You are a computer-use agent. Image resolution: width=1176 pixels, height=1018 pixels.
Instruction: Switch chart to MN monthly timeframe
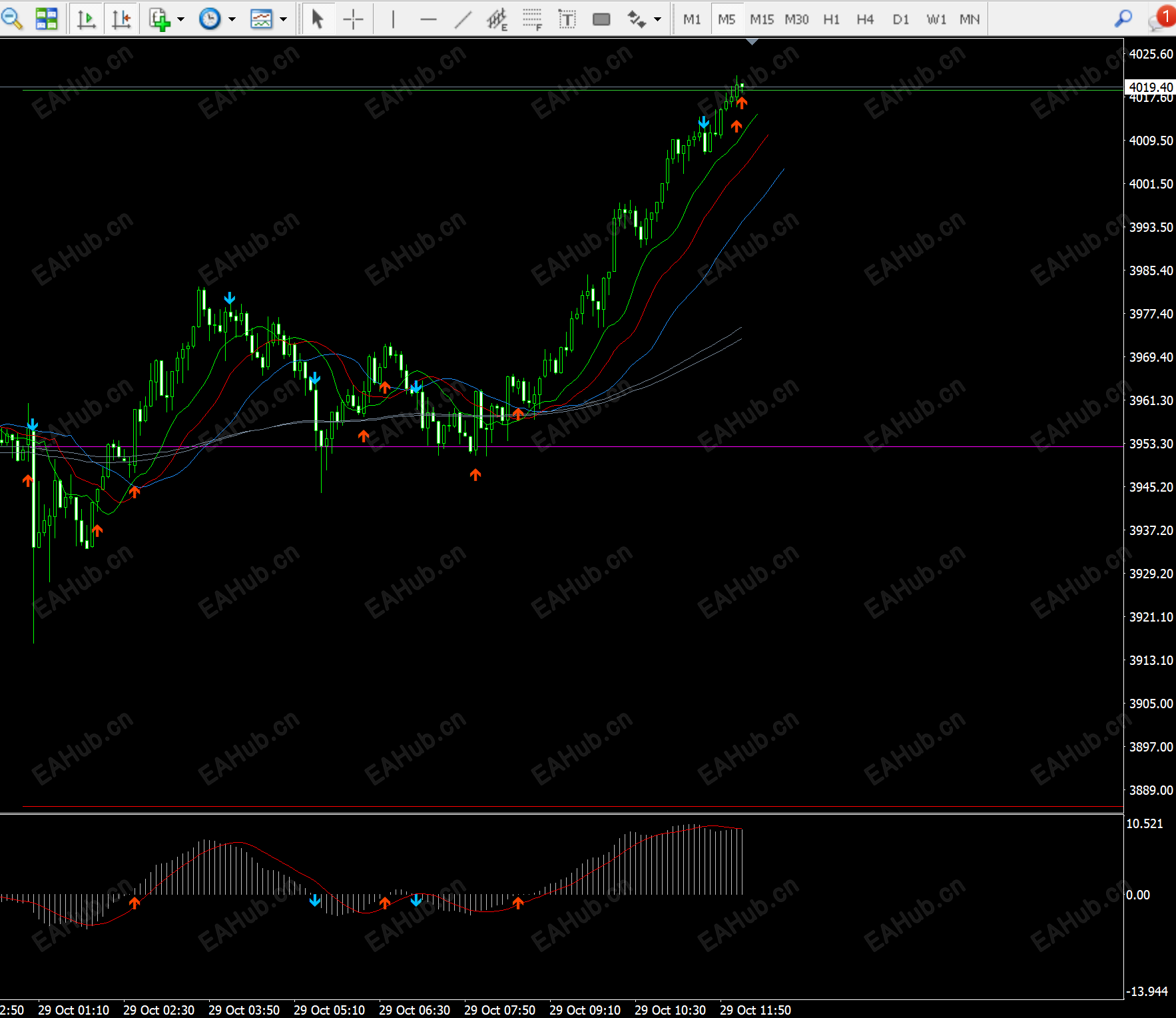[x=970, y=19]
